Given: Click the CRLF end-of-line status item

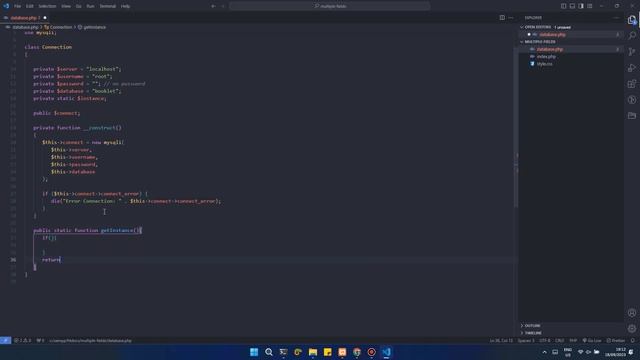Looking at the screenshot, I should tap(559, 340).
